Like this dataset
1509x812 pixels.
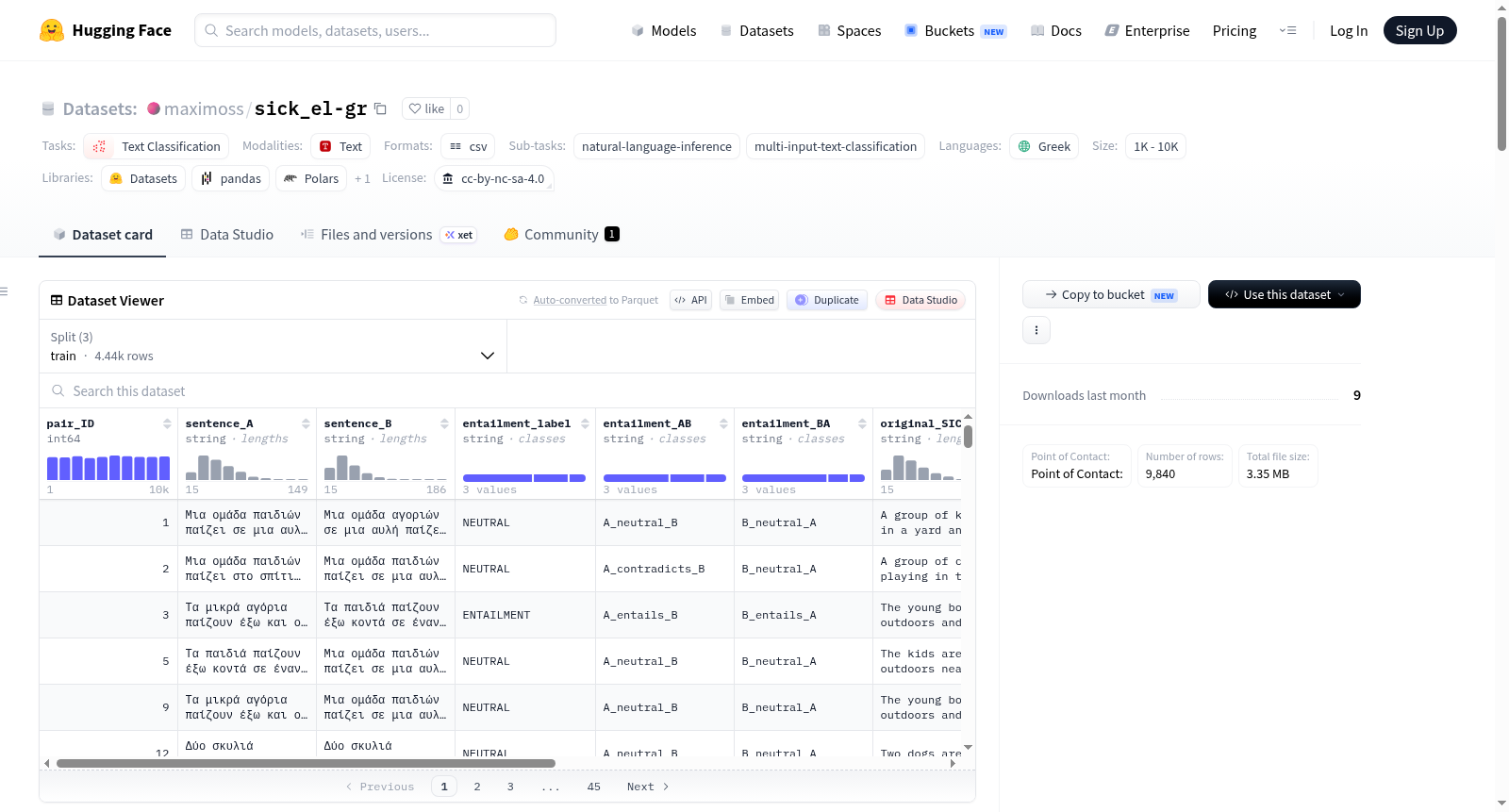[426, 108]
